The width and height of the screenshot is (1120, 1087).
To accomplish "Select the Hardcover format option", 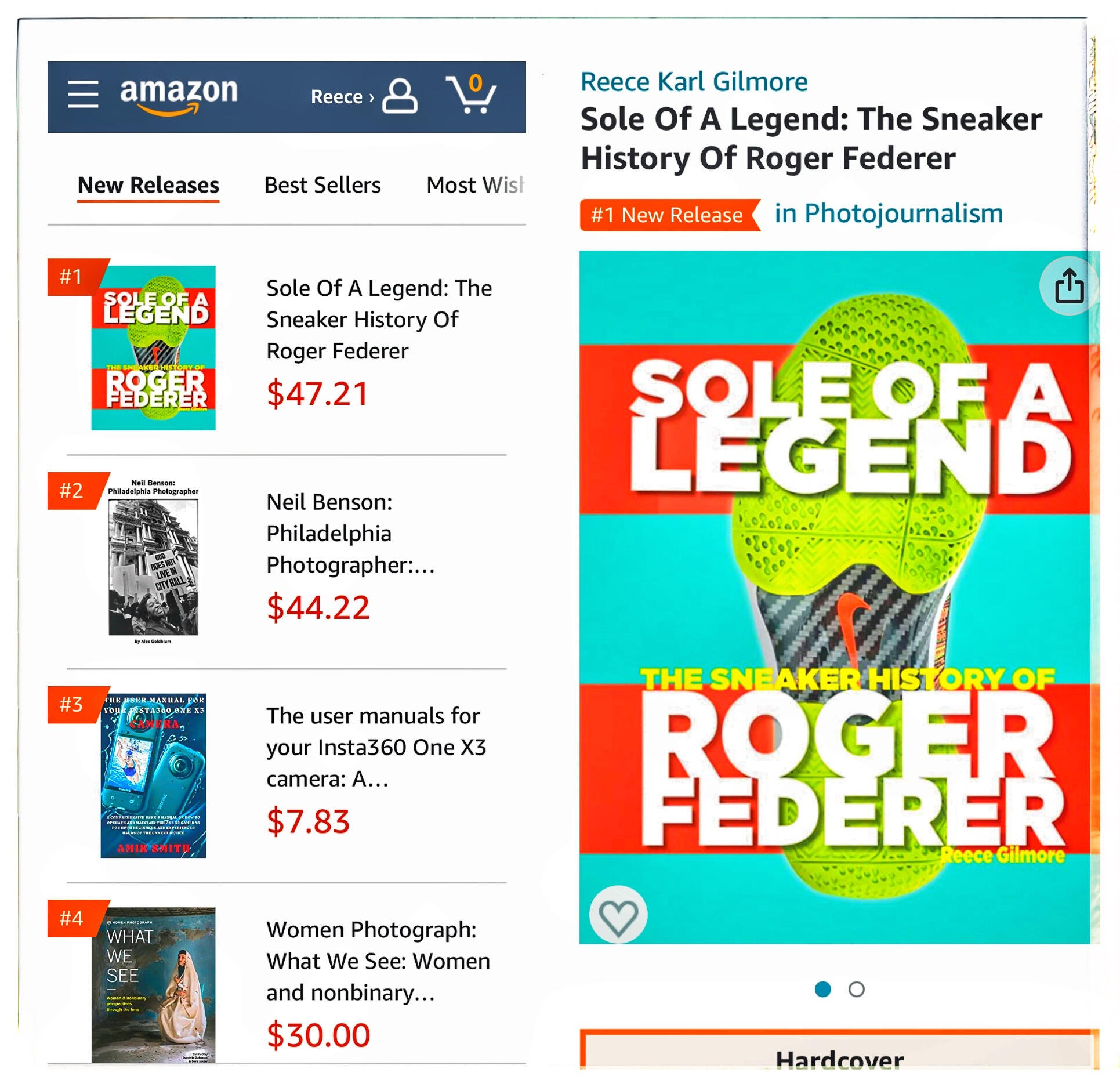I will pos(839,1059).
